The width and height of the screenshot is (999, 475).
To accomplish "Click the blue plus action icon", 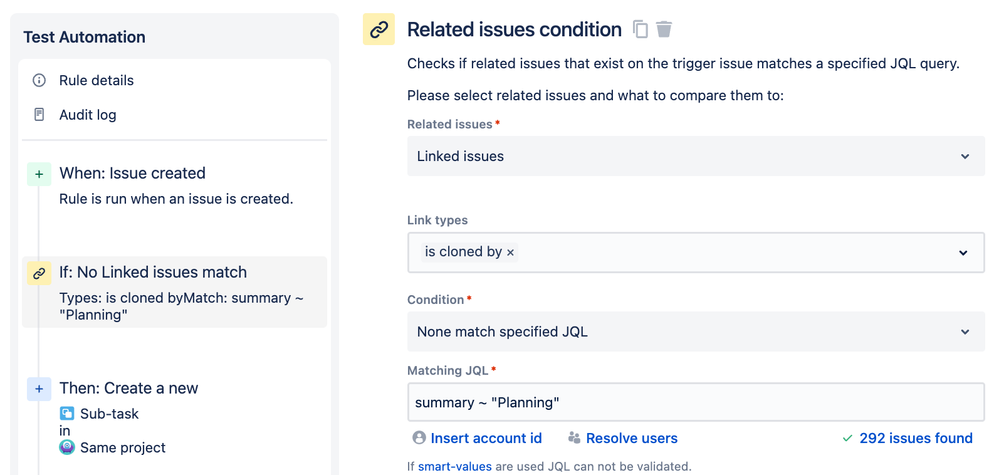I will 39,389.
